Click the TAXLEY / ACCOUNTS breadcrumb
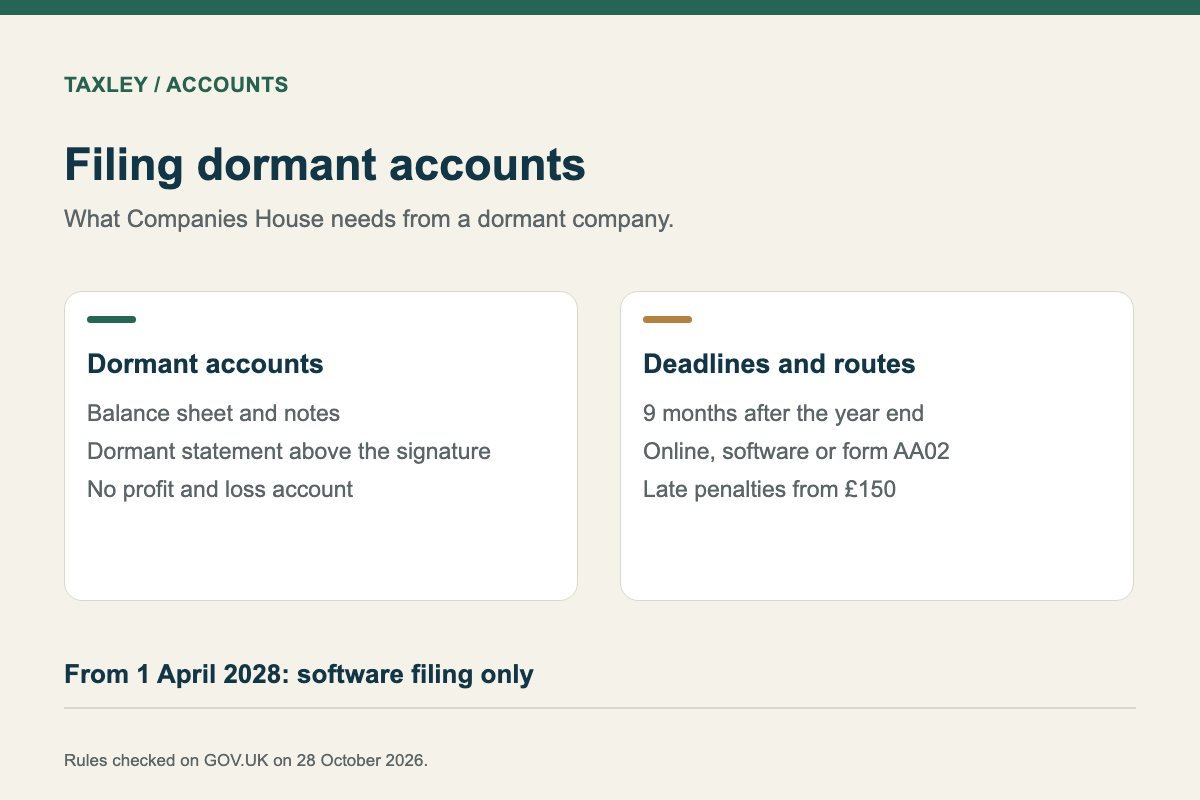This screenshot has height=800, width=1200. [x=176, y=85]
